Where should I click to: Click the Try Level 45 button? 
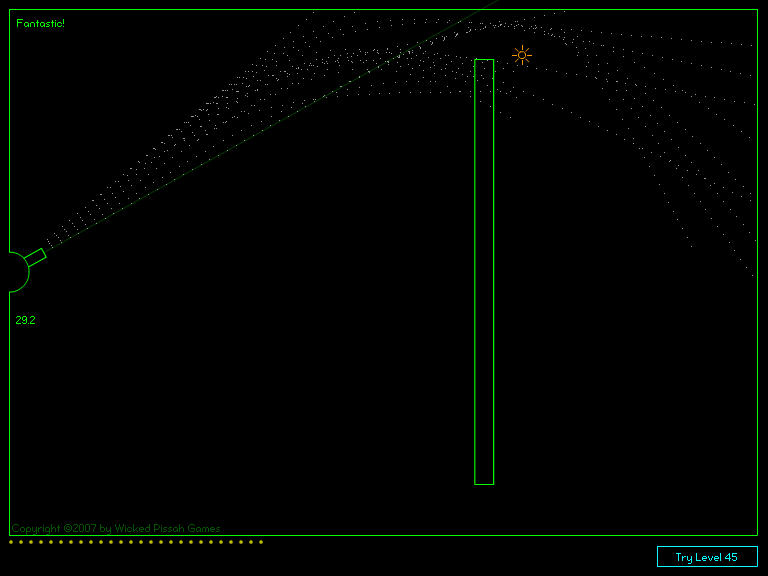coord(707,556)
